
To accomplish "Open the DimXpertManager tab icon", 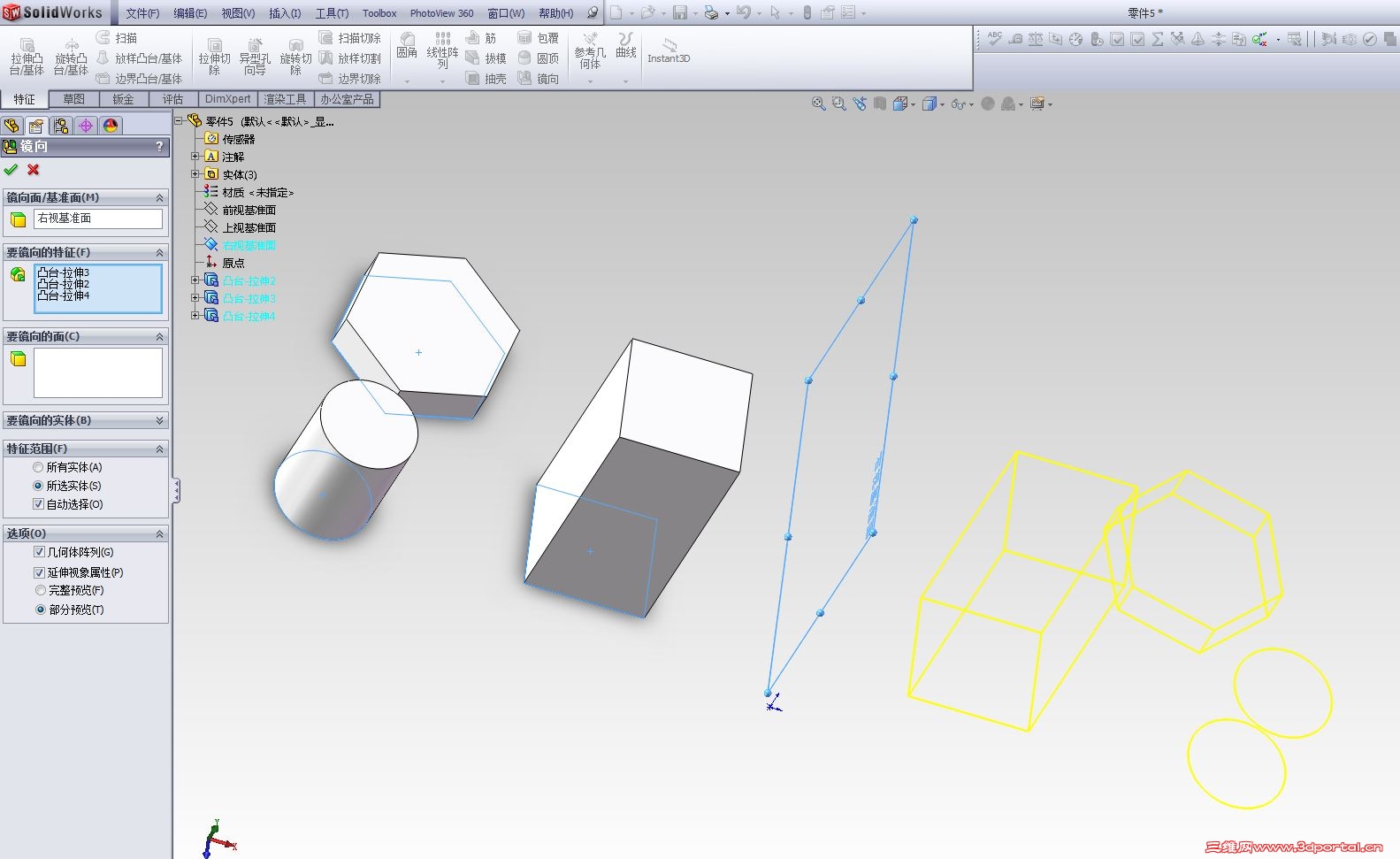I will (86, 126).
